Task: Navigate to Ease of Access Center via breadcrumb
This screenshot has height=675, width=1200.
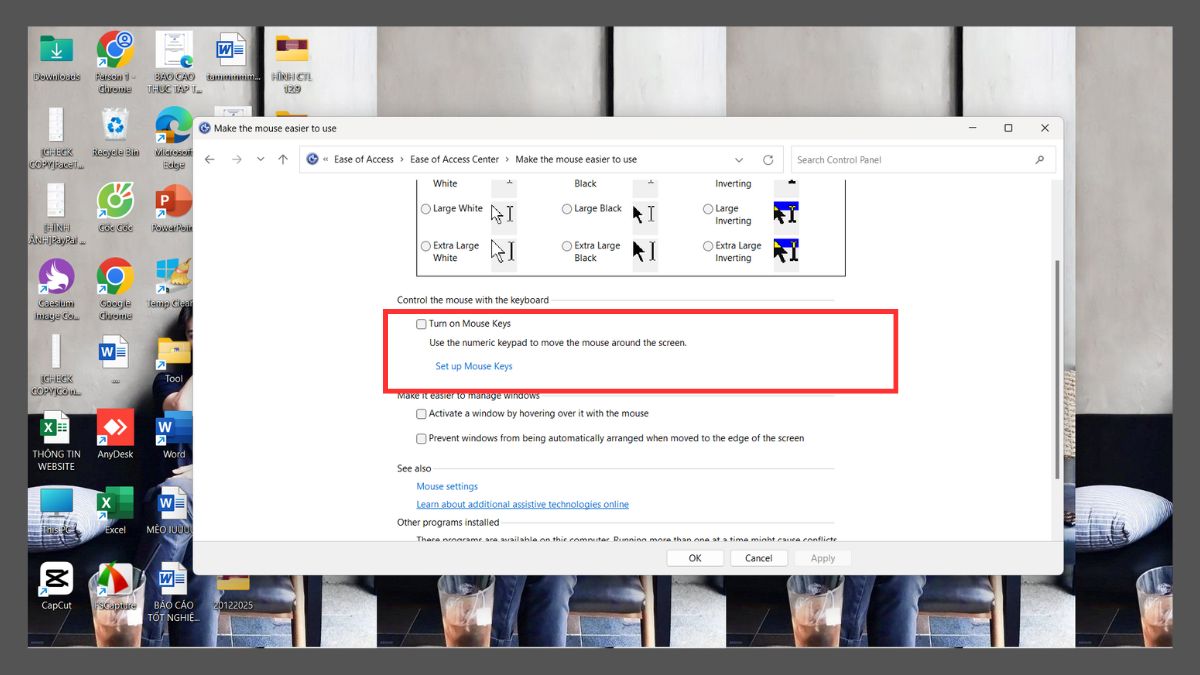Action: pos(454,159)
